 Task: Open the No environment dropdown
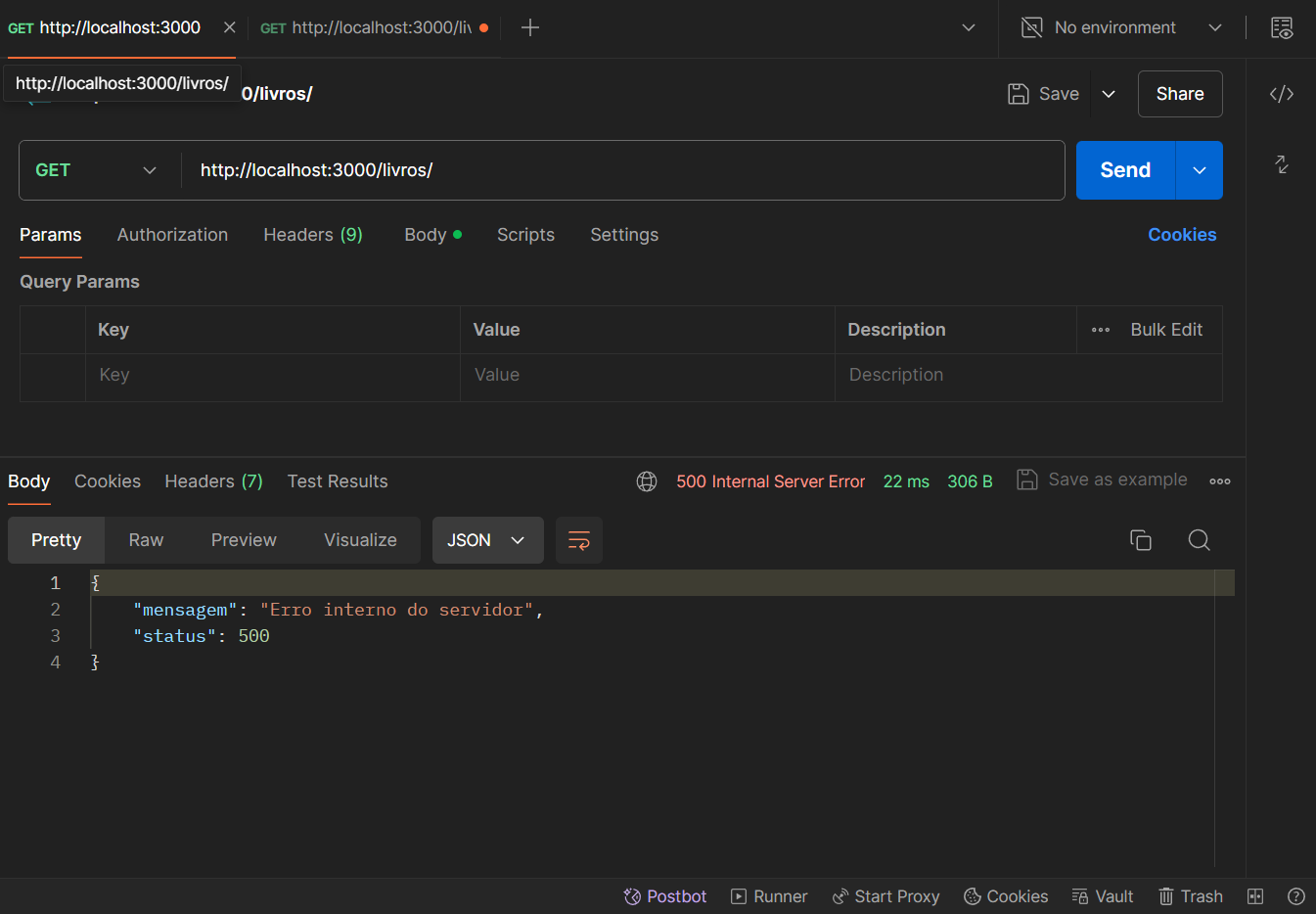1215,27
